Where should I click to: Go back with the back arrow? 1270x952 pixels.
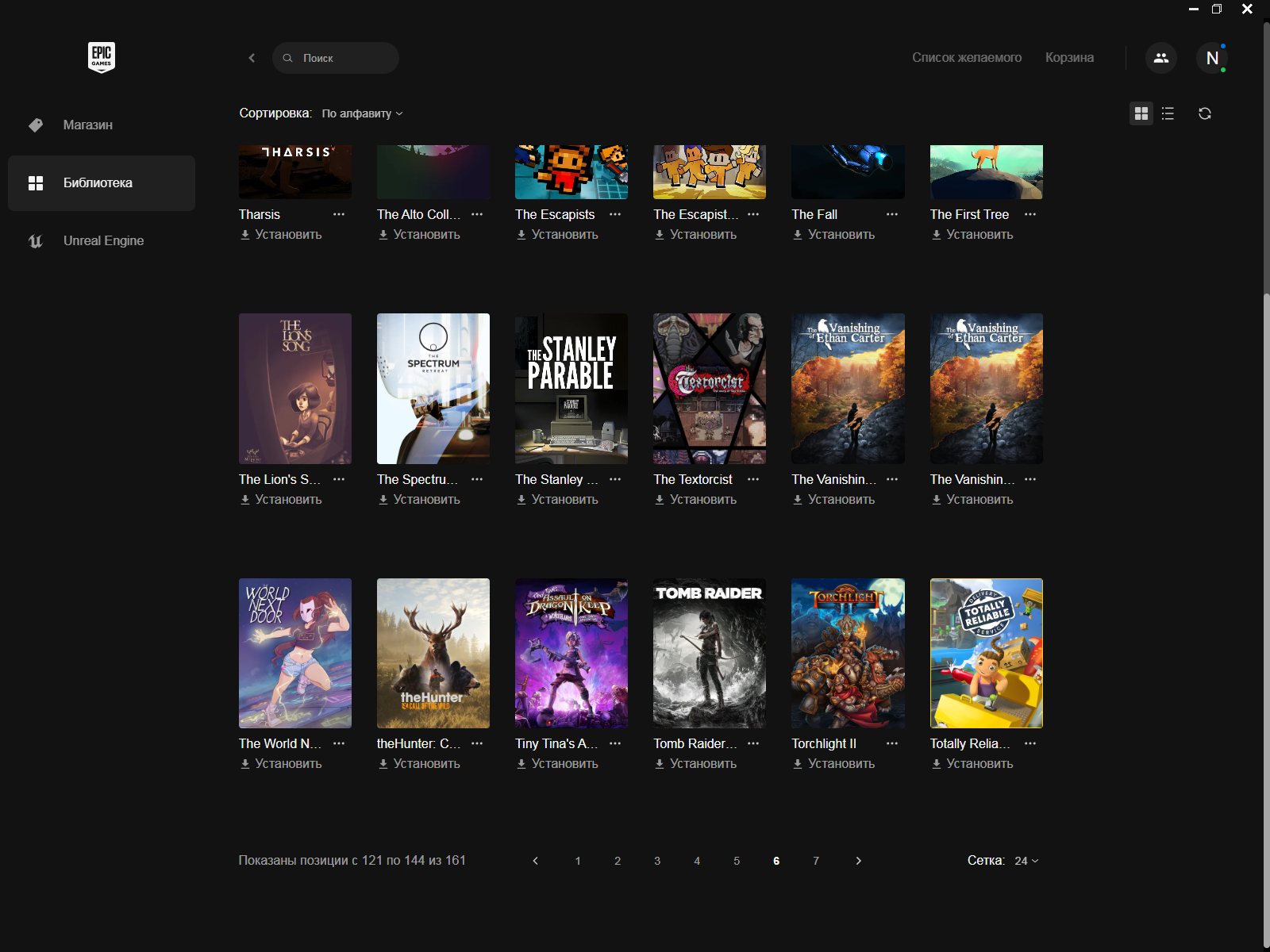tap(252, 58)
